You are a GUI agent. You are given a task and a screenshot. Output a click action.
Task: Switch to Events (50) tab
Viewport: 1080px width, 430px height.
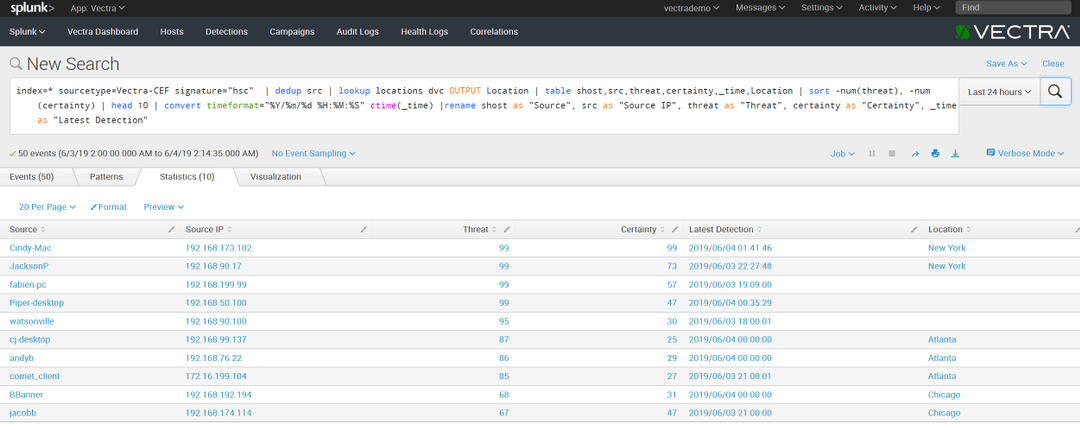[x=32, y=177]
